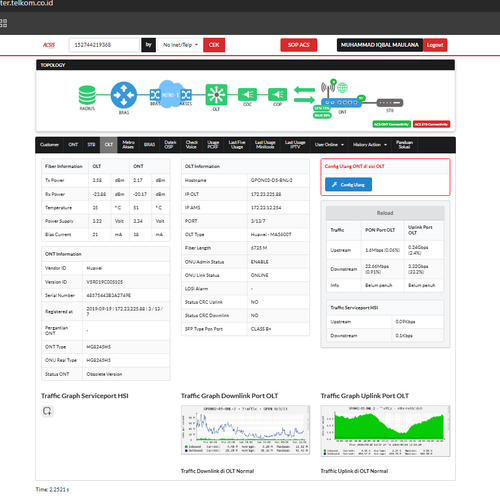This screenshot has height=499, width=500.
Task: Click the ONT serial number value
Action: point(109,295)
